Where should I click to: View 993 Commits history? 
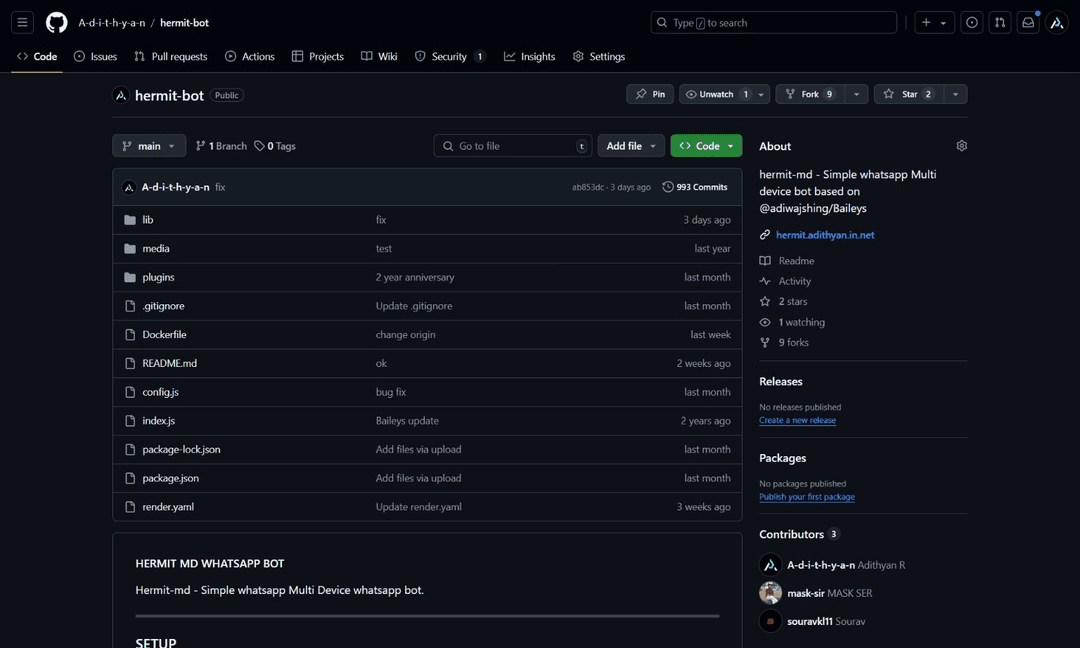click(695, 187)
